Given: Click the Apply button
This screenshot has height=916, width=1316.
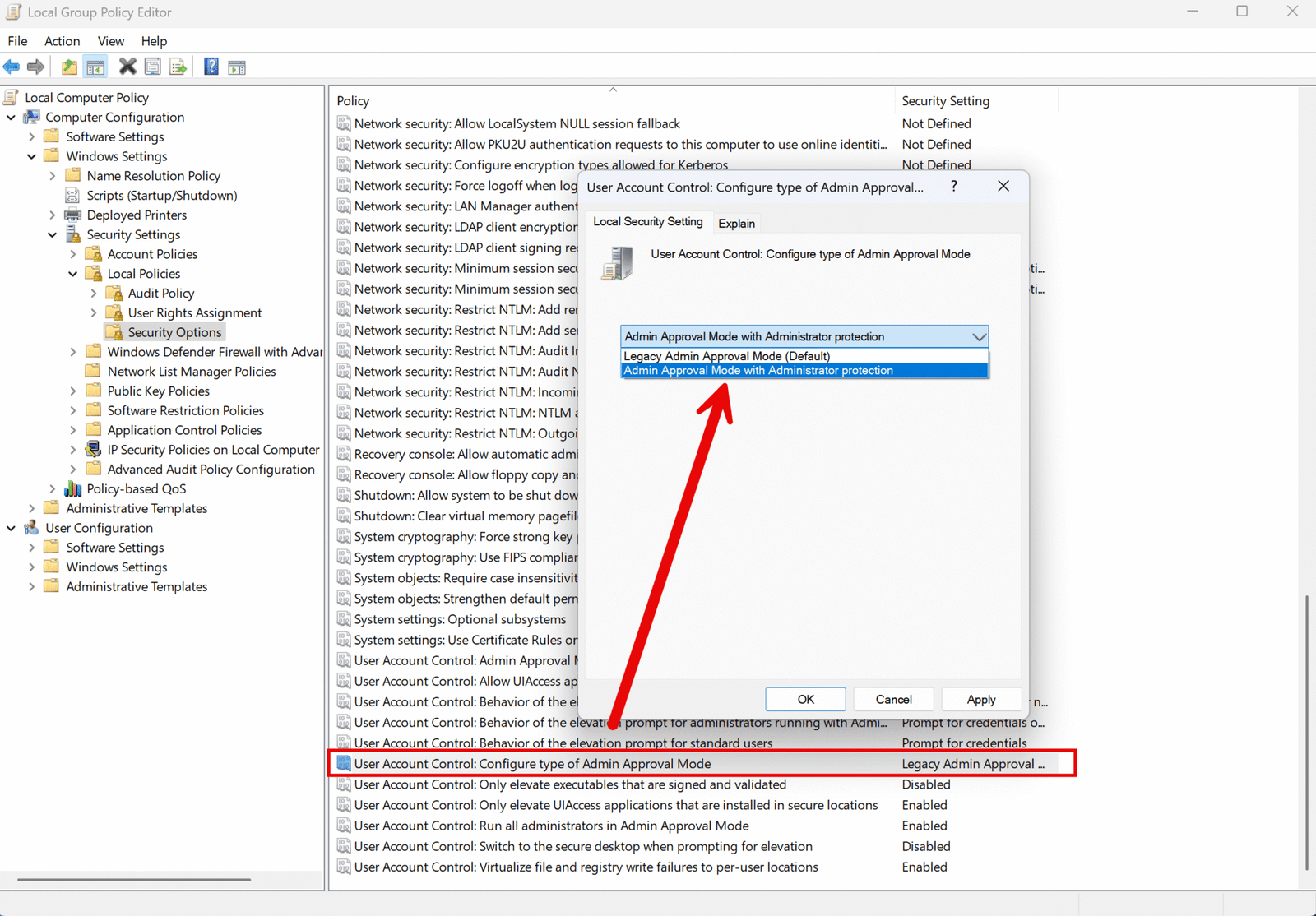Looking at the screenshot, I should [980, 699].
